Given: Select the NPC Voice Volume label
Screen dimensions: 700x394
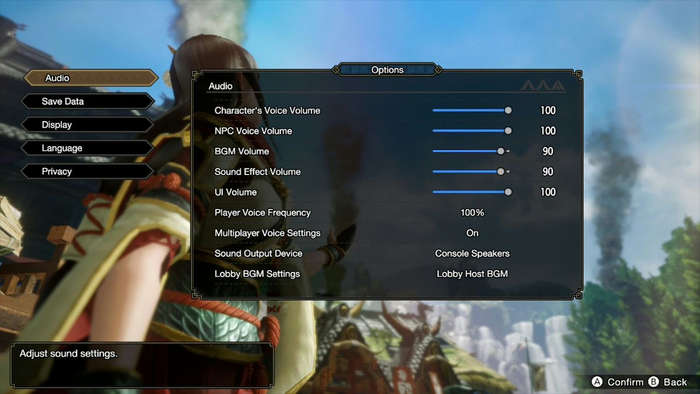Looking at the screenshot, I should pos(253,131).
